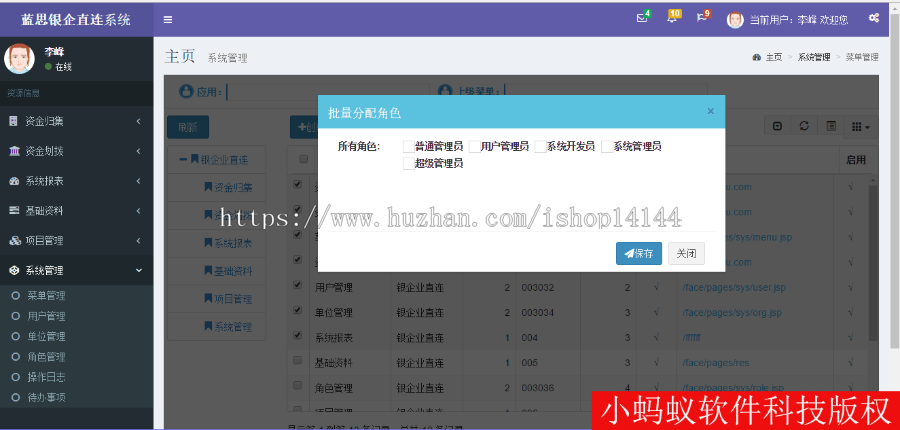
Task: Check the 基础资料 row checkbox
Action: pos(297,360)
